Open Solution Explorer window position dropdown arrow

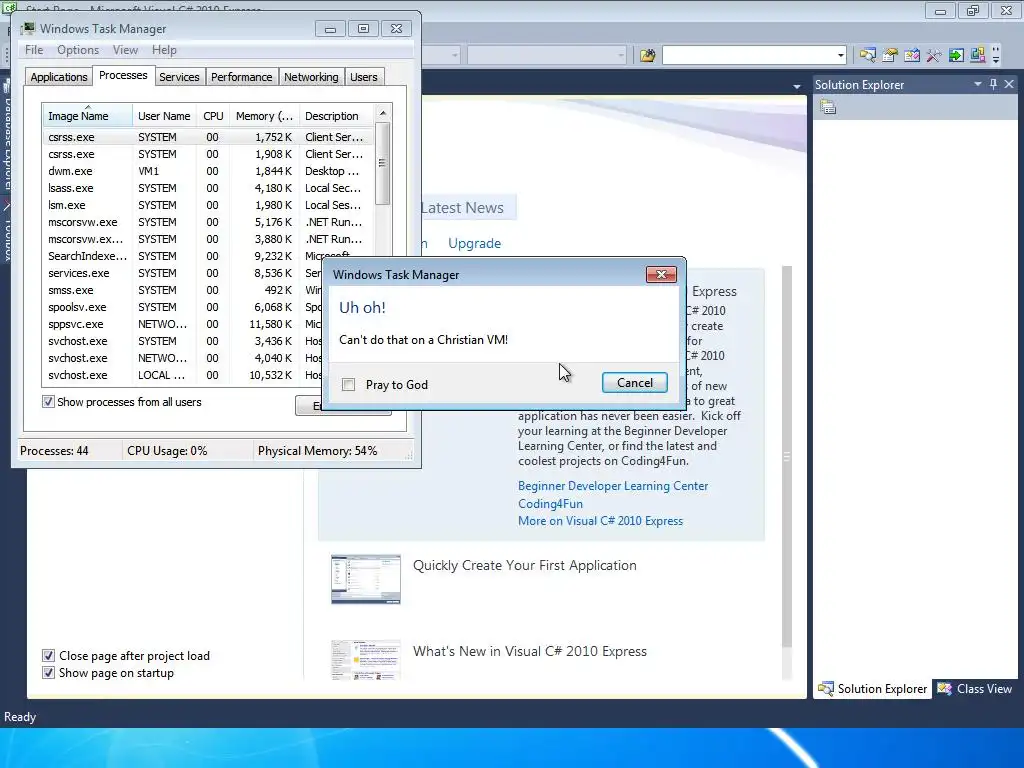coord(978,84)
